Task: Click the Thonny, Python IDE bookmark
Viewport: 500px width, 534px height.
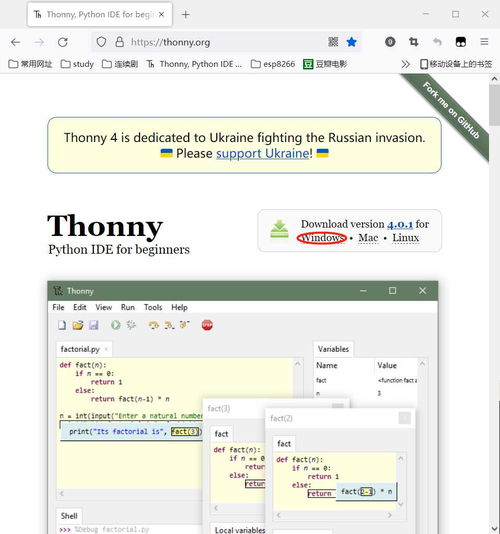Action: coord(194,64)
